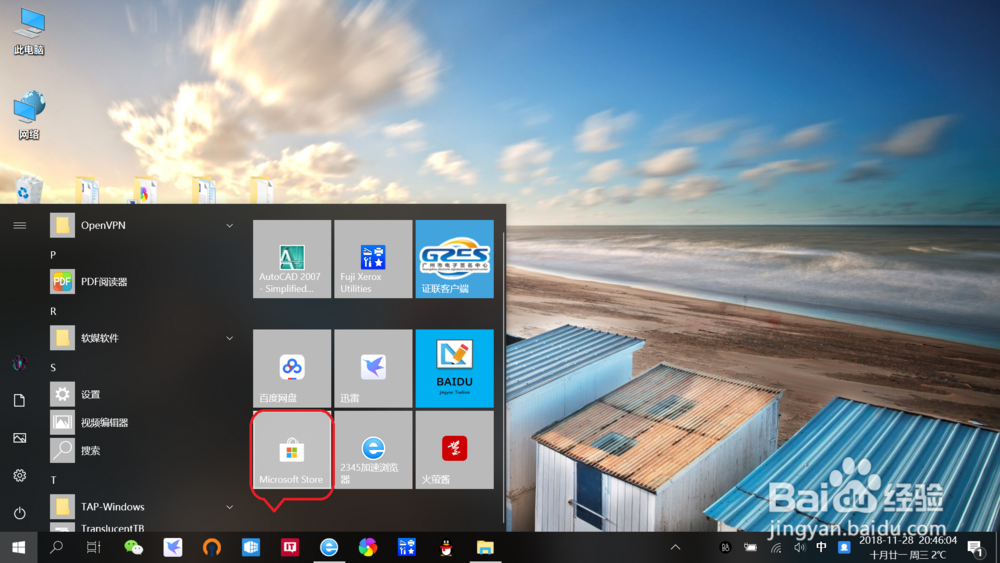Open the Wi-Fi network tray icon
The height and width of the screenshot is (563, 1000).
pos(776,548)
